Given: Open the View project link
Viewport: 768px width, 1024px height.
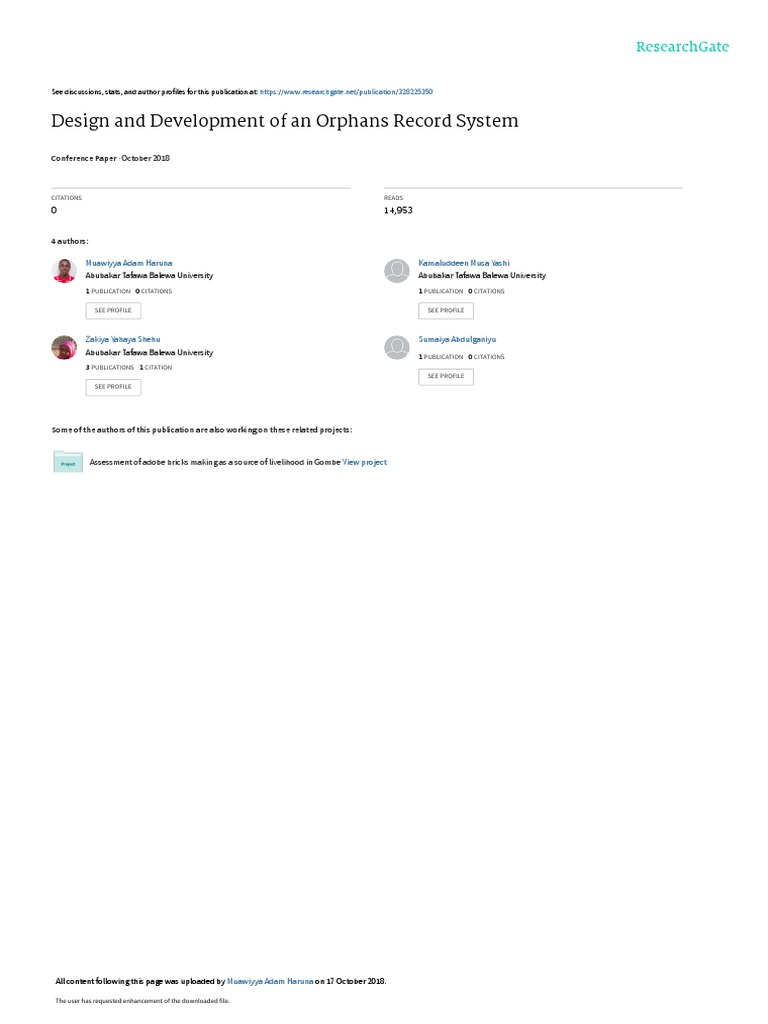Looking at the screenshot, I should pos(364,462).
